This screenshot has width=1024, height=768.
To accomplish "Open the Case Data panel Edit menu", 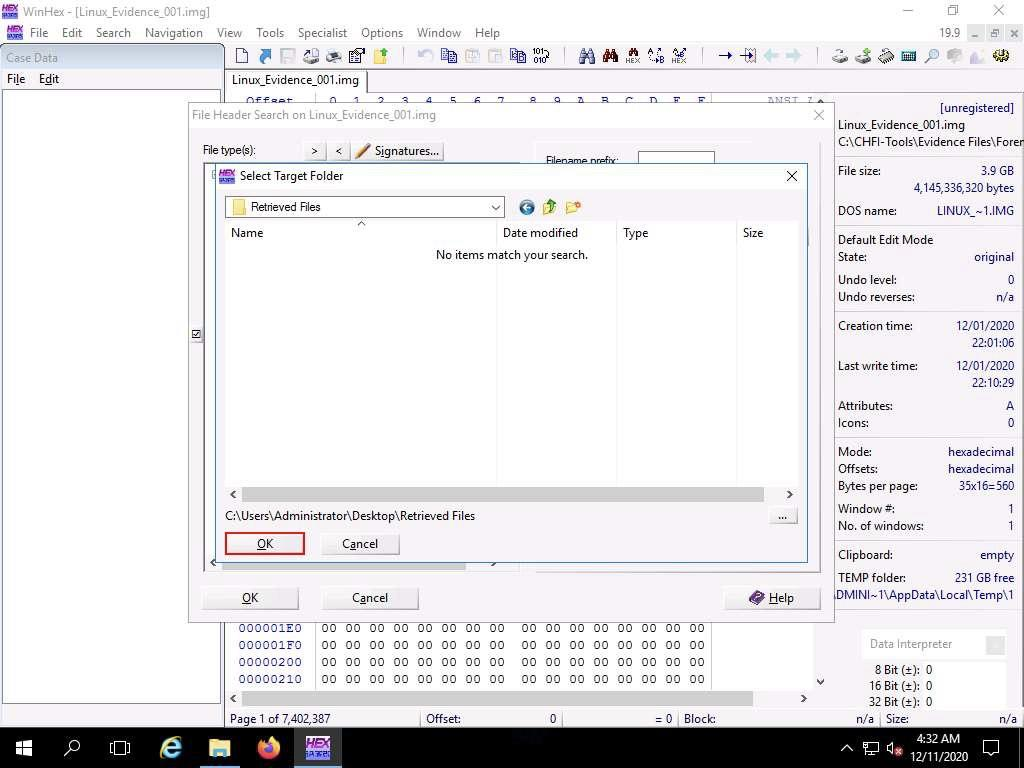I will click(49, 79).
